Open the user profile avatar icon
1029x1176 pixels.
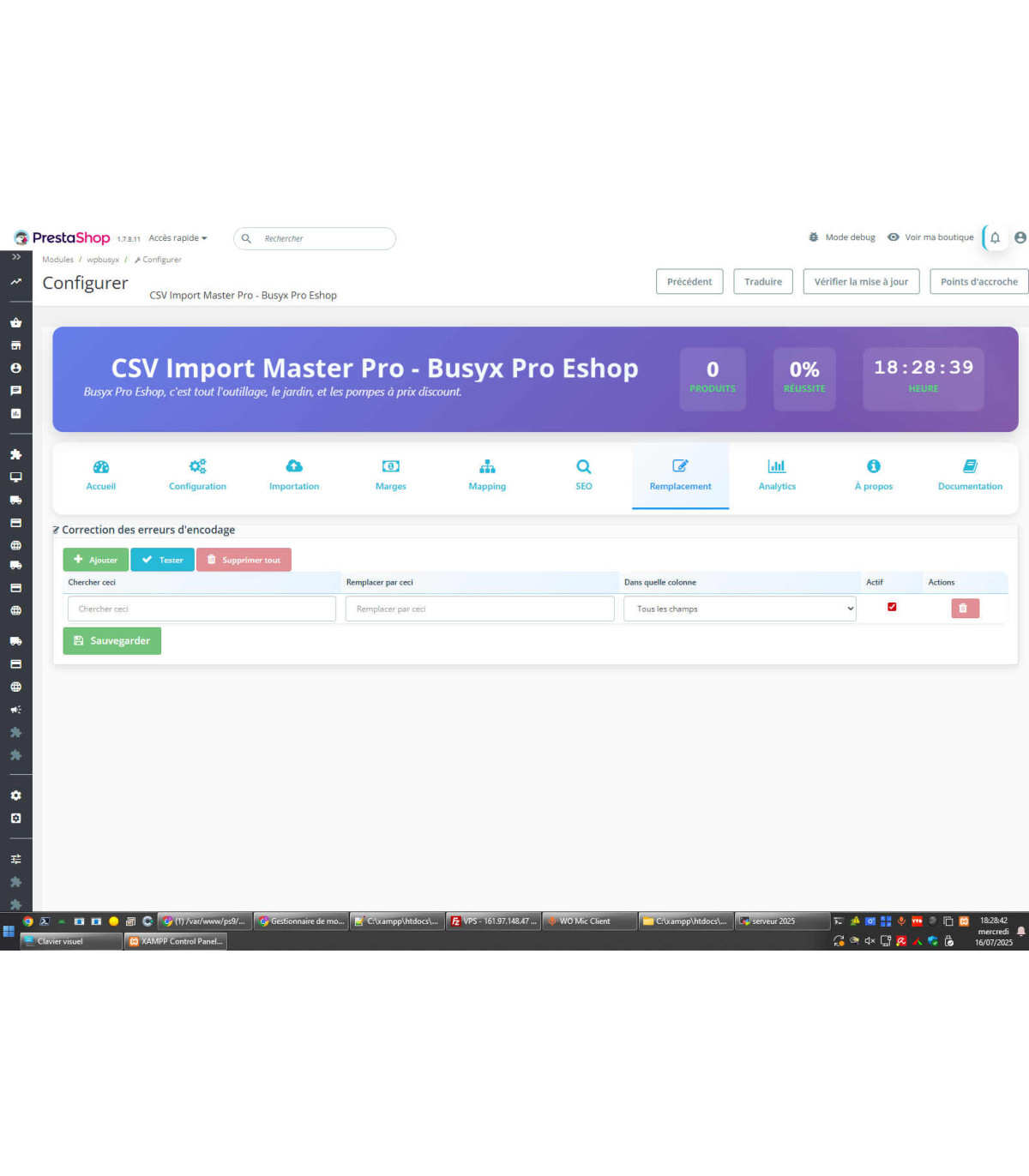(x=1020, y=237)
